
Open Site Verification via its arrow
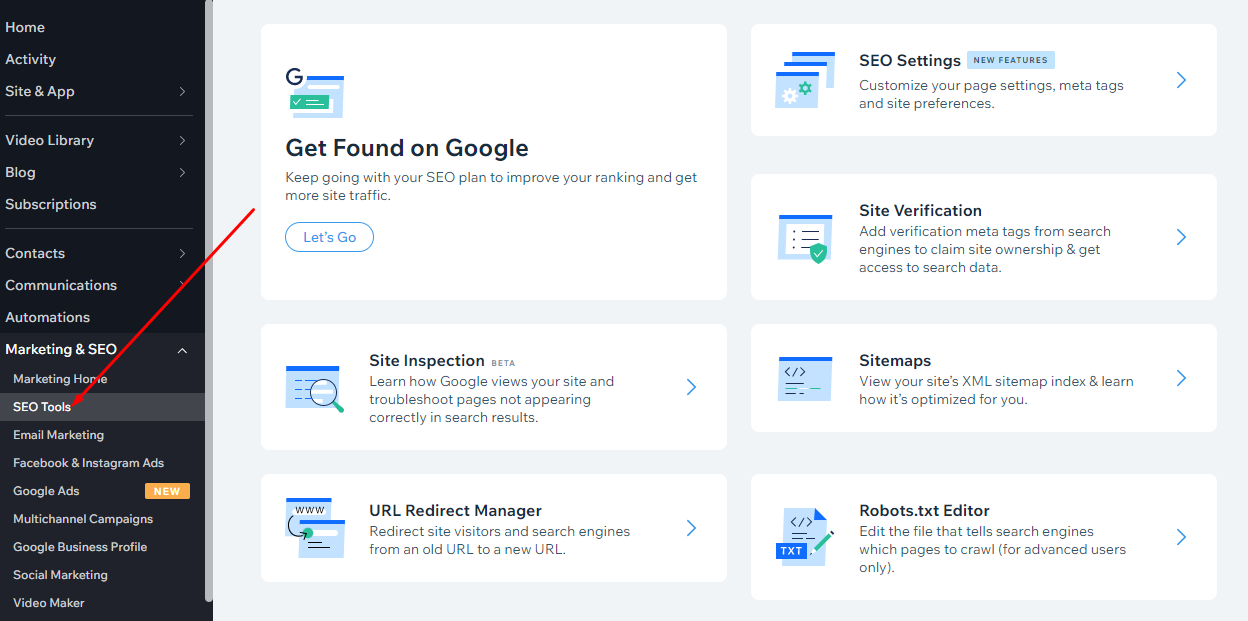pyautogui.click(x=1181, y=237)
